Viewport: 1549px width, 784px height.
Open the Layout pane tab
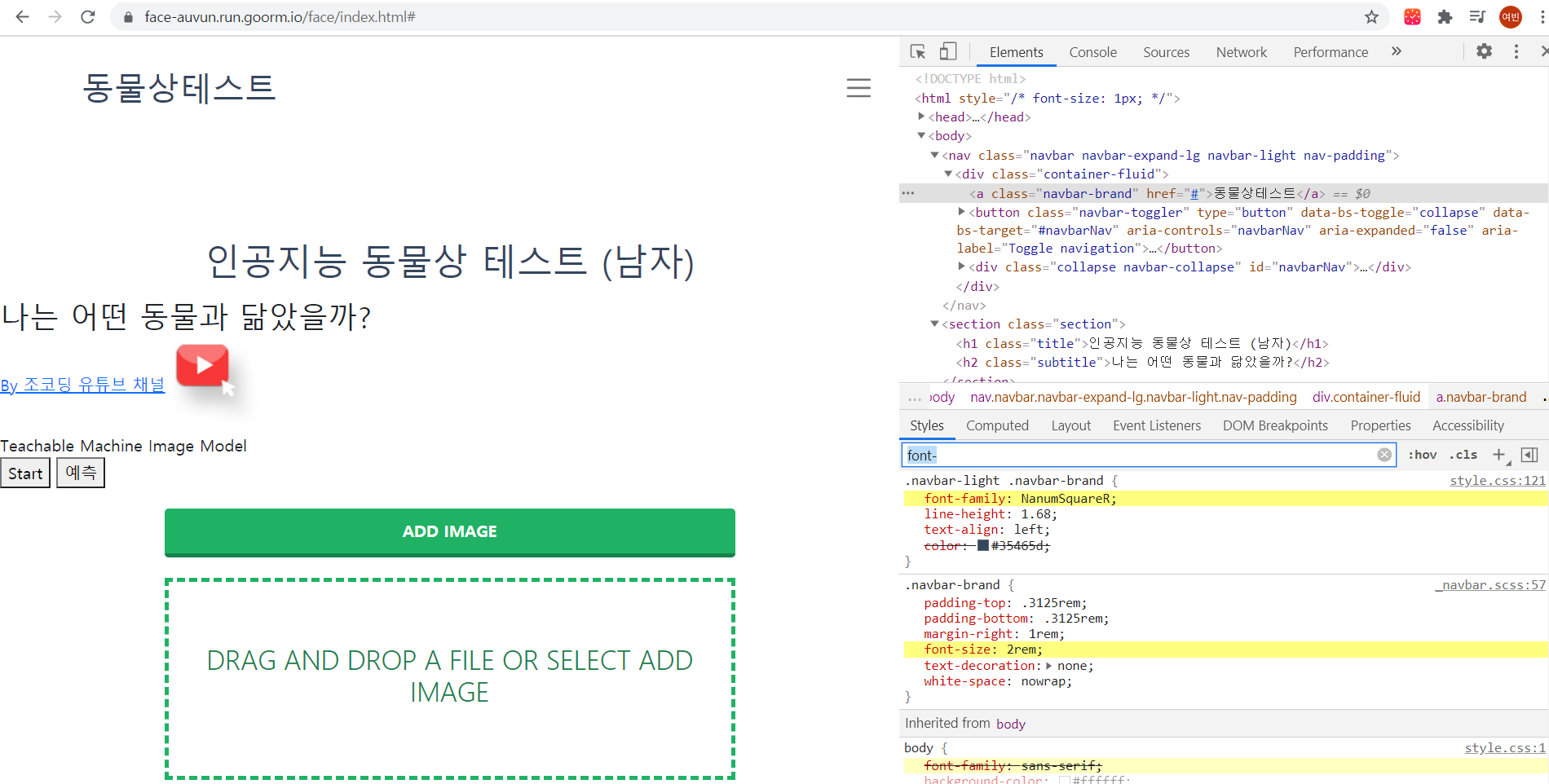click(x=1070, y=425)
